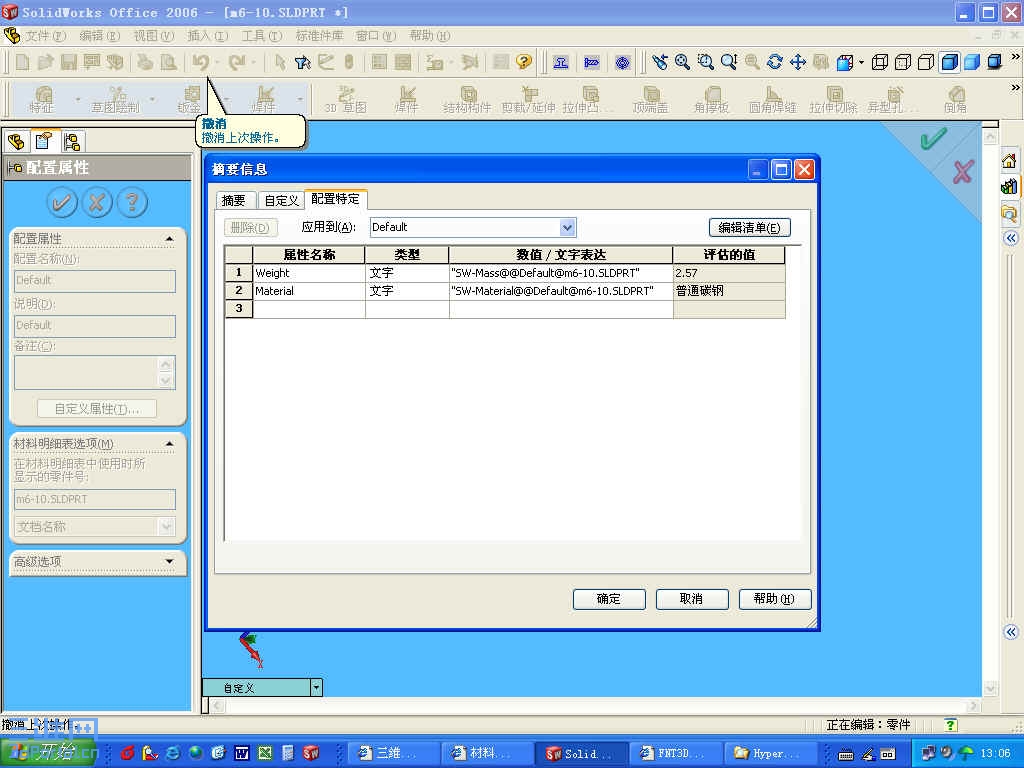Click the 编辑清单 button

[x=749, y=227]
